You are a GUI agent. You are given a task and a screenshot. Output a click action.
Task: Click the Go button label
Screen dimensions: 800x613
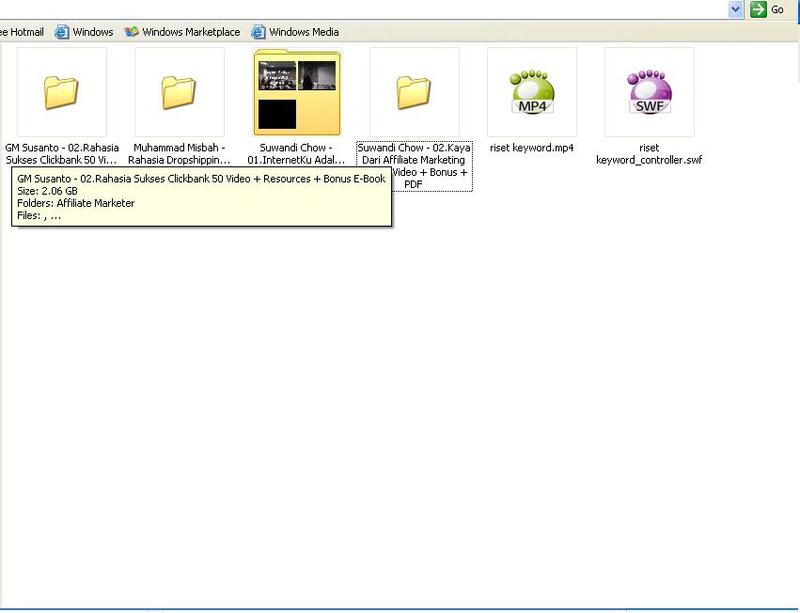click(x=777, y=9)
